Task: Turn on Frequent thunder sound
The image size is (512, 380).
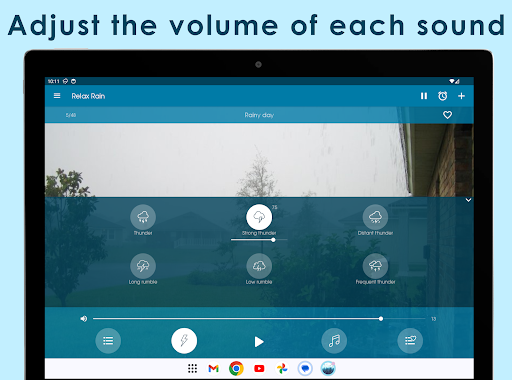Action: coord(375,266)
